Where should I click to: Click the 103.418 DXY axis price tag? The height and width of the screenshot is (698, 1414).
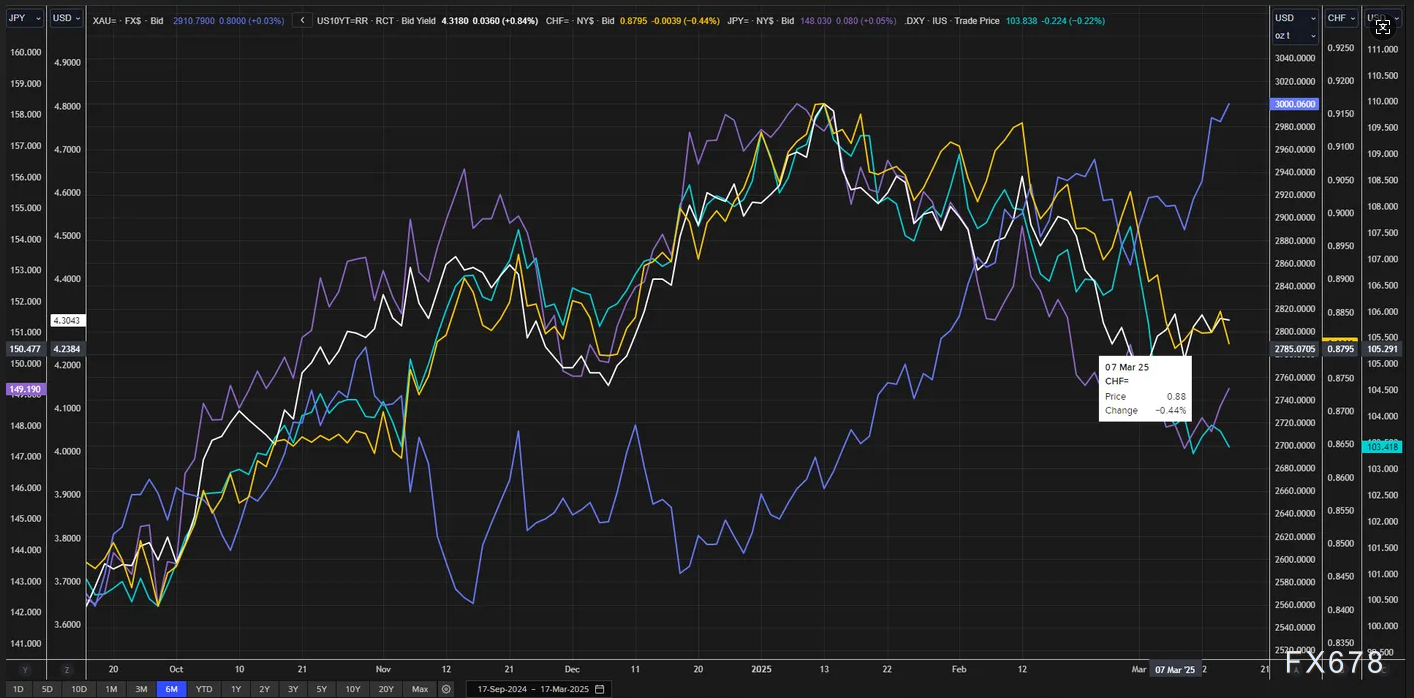1382,447
